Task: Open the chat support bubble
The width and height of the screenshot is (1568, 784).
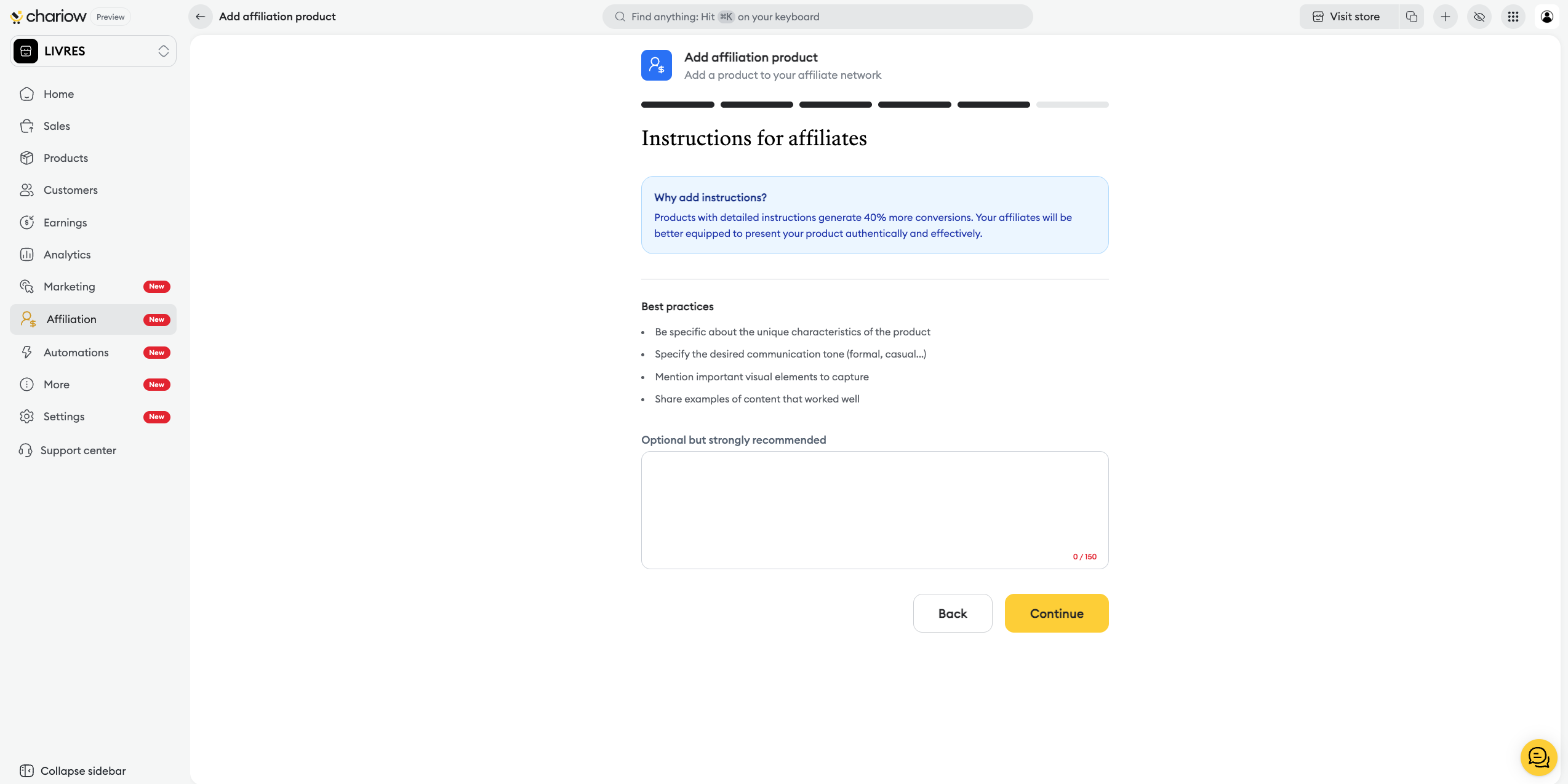Action: [x=1538, y=758]
